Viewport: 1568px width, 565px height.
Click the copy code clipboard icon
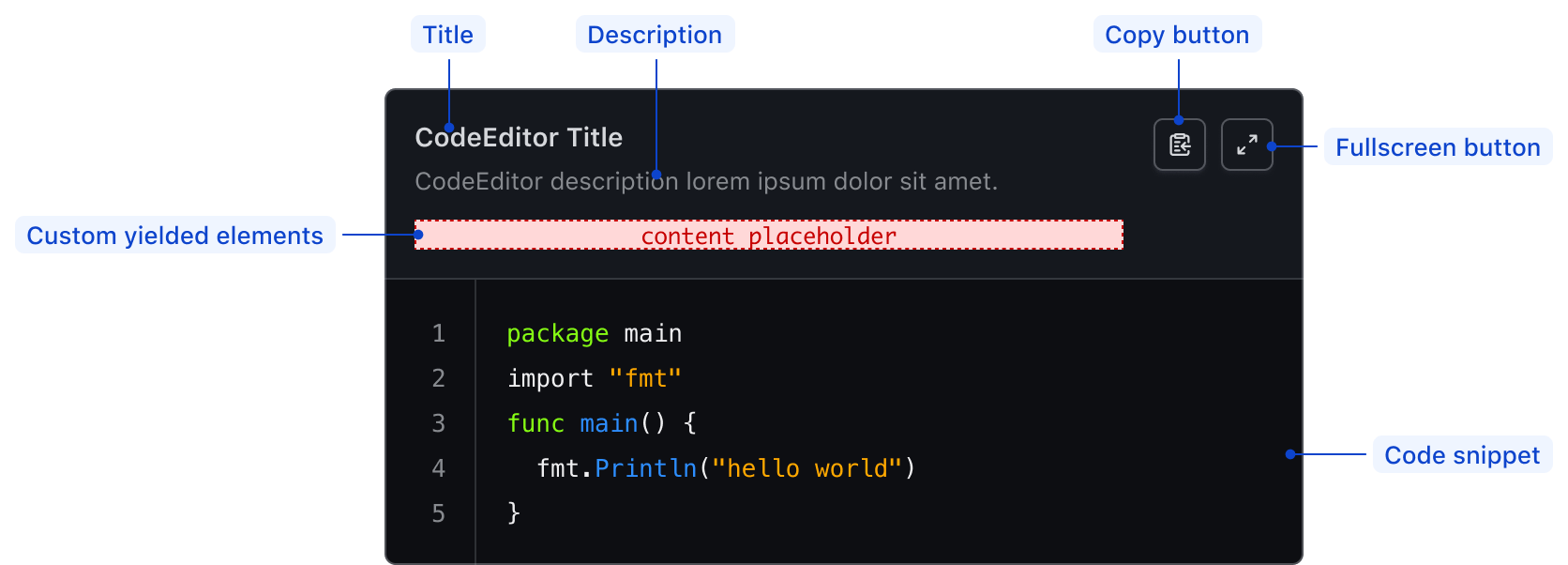1179,145
